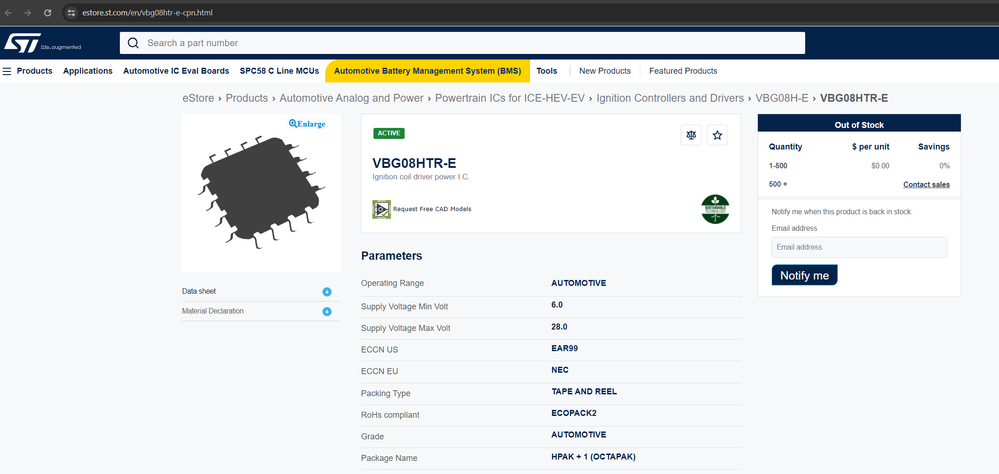Click the Notify me button
Viewport: 999px width, 474px height.
805,275
